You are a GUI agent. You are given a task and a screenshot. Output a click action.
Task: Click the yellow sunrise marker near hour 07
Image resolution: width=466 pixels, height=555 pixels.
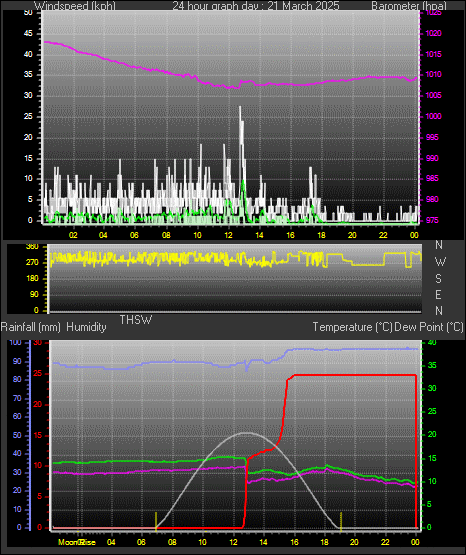(156, 521)
